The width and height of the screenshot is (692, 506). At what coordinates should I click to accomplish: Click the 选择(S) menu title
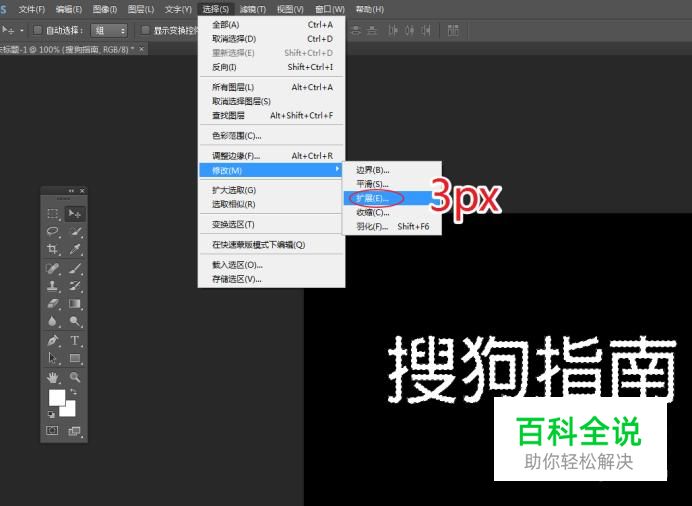215,9
